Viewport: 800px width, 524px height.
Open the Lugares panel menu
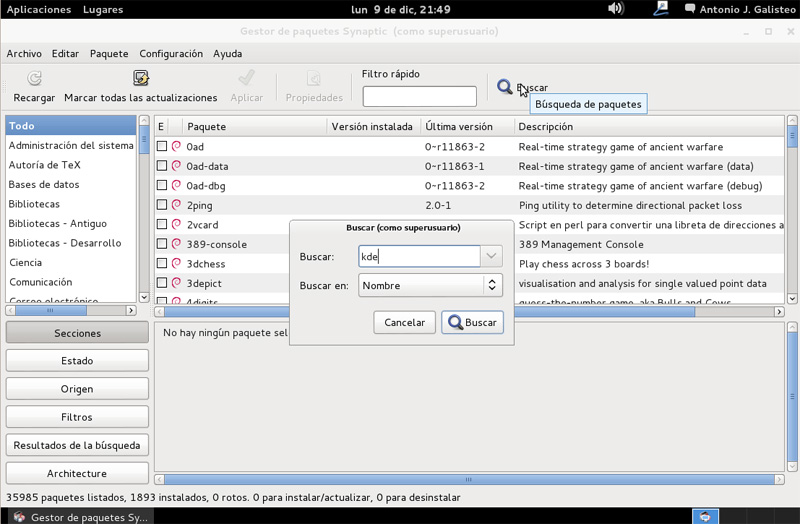(103, 9)
